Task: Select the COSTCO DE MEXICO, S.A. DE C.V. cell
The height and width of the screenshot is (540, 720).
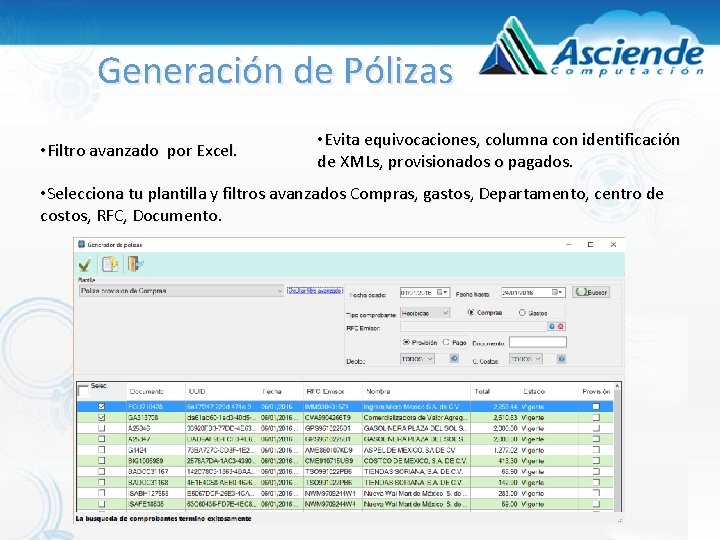Action: (415, 461)
